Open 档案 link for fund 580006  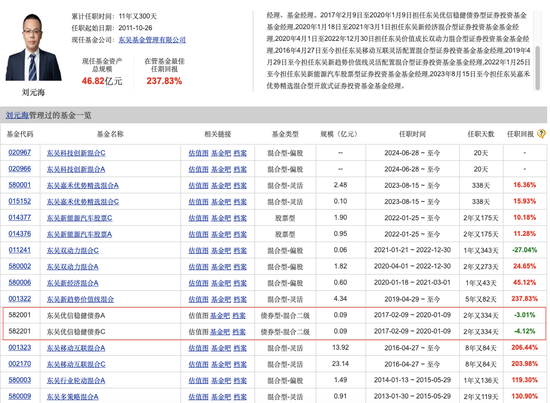coord(240,283)
